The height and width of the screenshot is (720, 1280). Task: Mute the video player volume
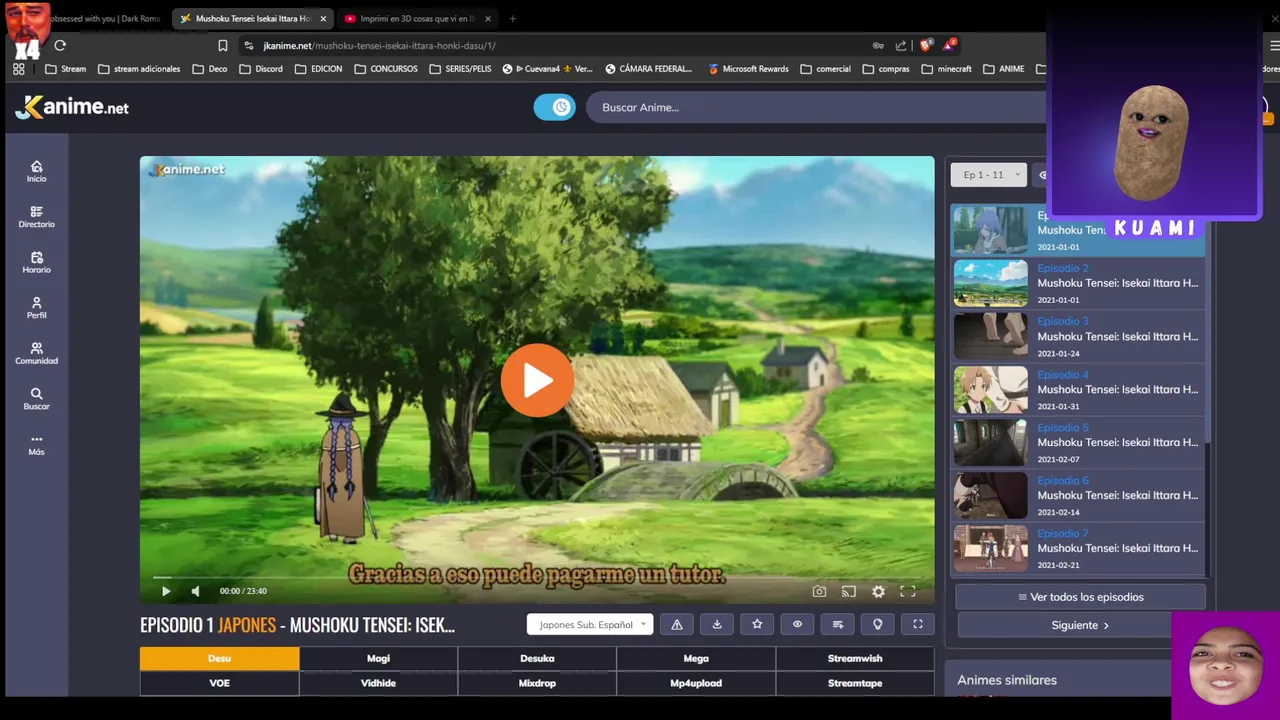point(195,591)
